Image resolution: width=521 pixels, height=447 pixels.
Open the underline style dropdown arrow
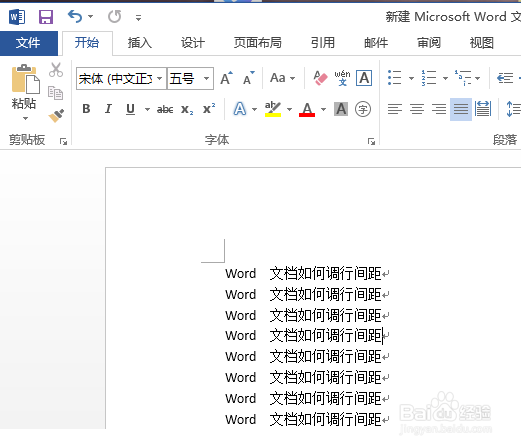coord(147,109)
